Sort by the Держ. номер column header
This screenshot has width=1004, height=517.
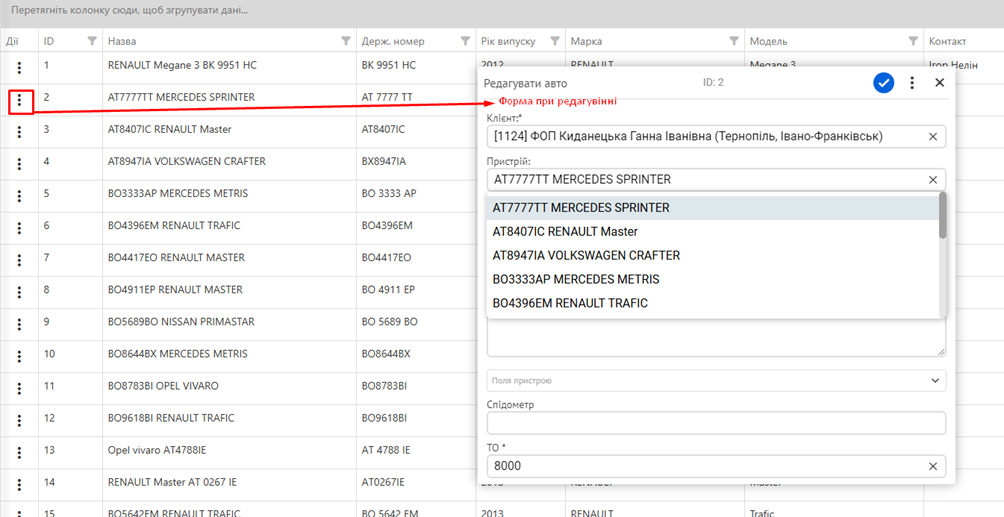coord(393,41)
